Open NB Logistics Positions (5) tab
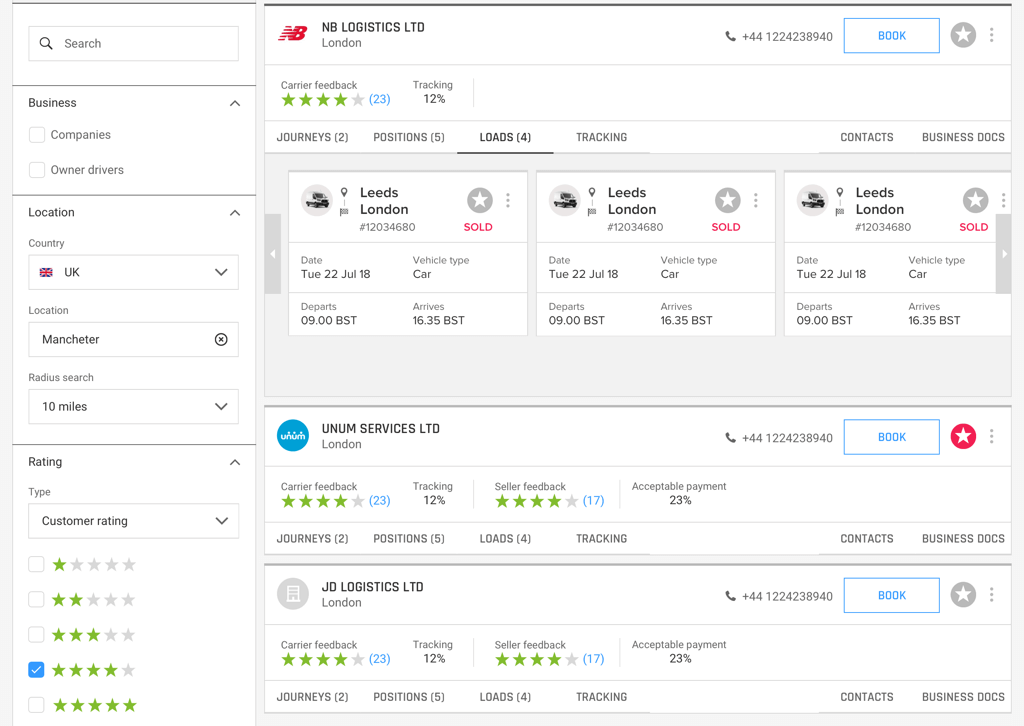Screen dimensions: 1024x726 (409, 137)
